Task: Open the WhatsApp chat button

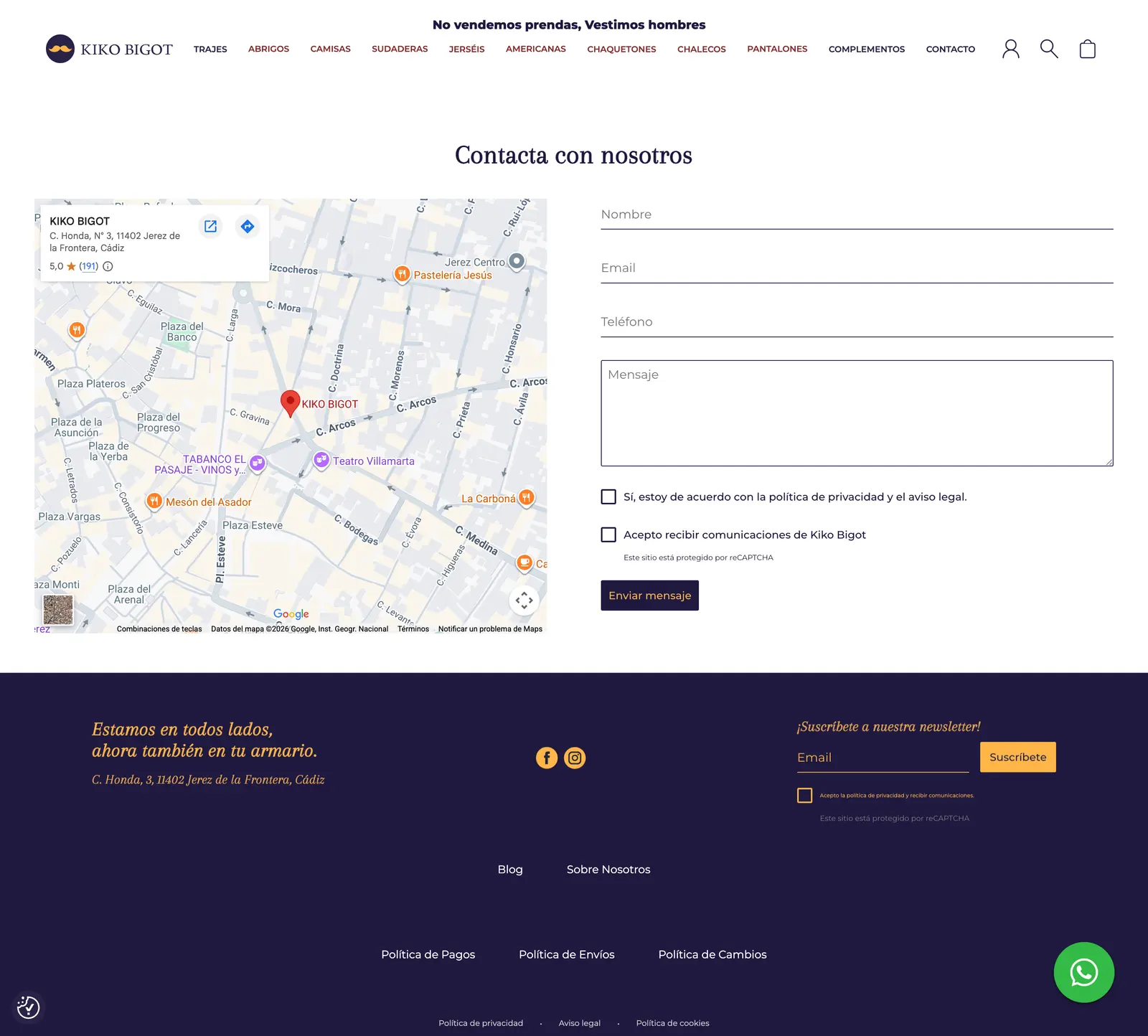Action: (x=1083, y=972)
